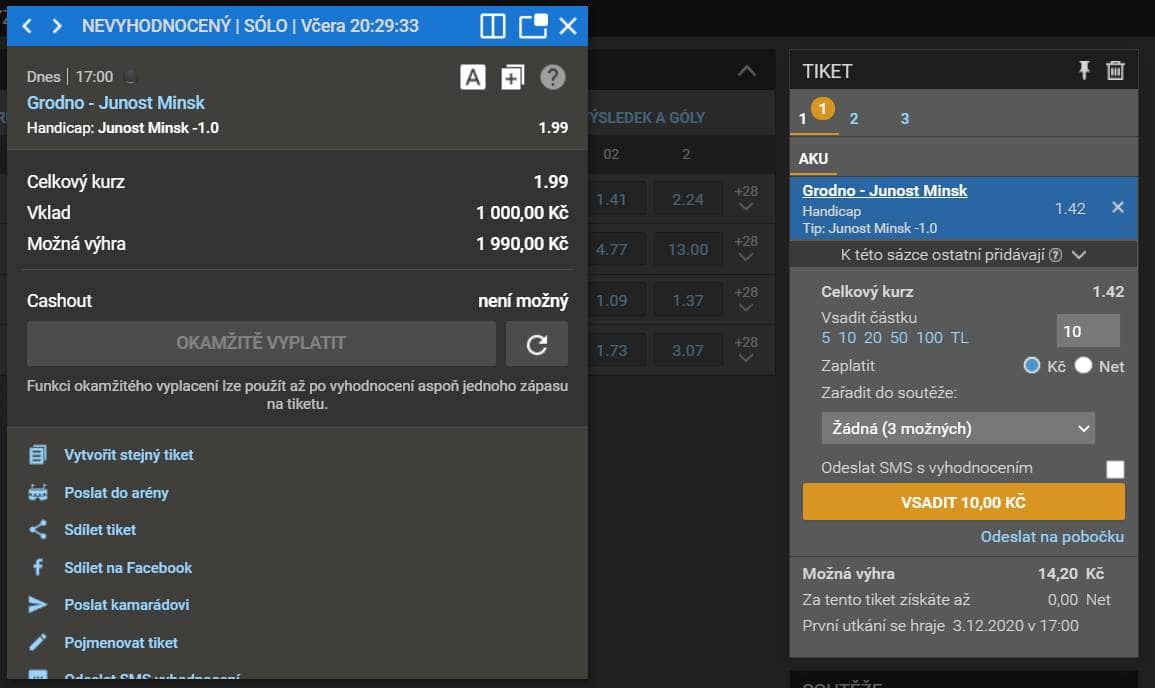Delete ticket using the trash icon
1155x688 pixels.
[1115, 70]
